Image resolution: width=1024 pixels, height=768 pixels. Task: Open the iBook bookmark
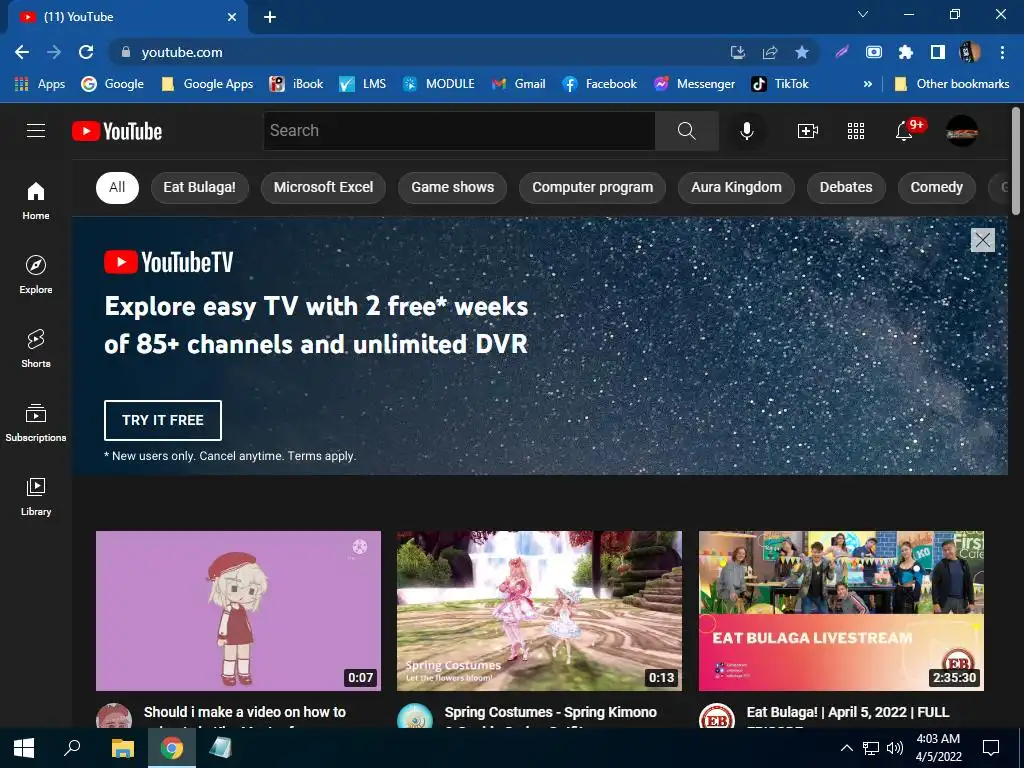pos(296,84)
